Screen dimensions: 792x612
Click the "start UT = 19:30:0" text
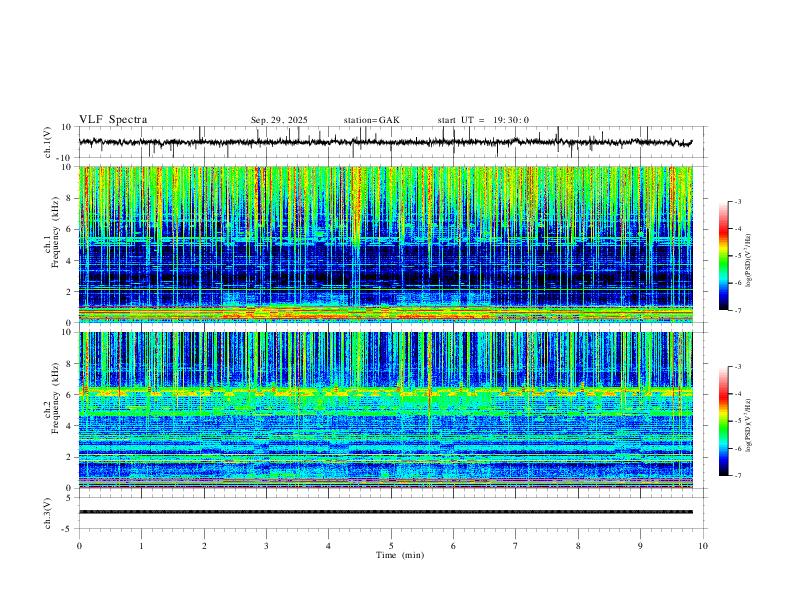point(483,120)
